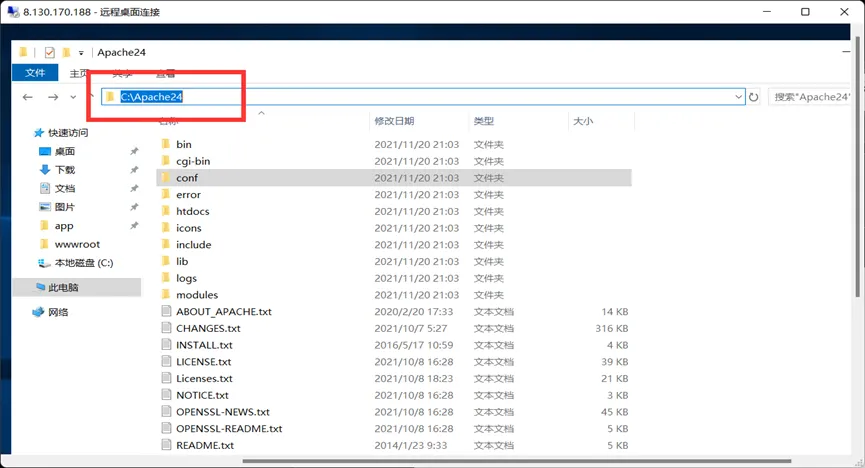
Task: Click the 316 KB size of CHANGES.txt
Action: (x=612, y=328)
